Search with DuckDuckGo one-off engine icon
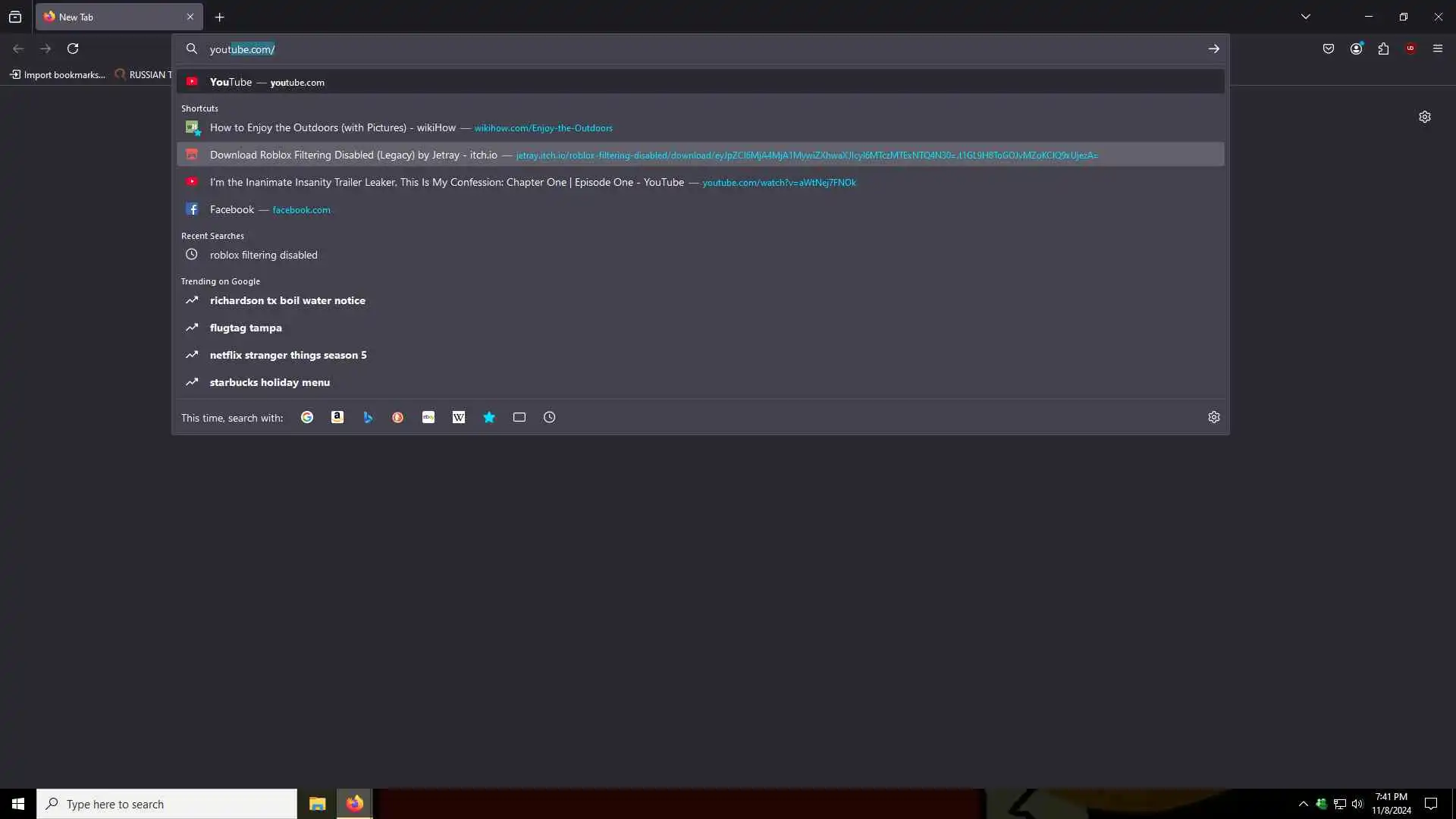The width and height of the screenshot is (1456, 819). pos(398,417)
